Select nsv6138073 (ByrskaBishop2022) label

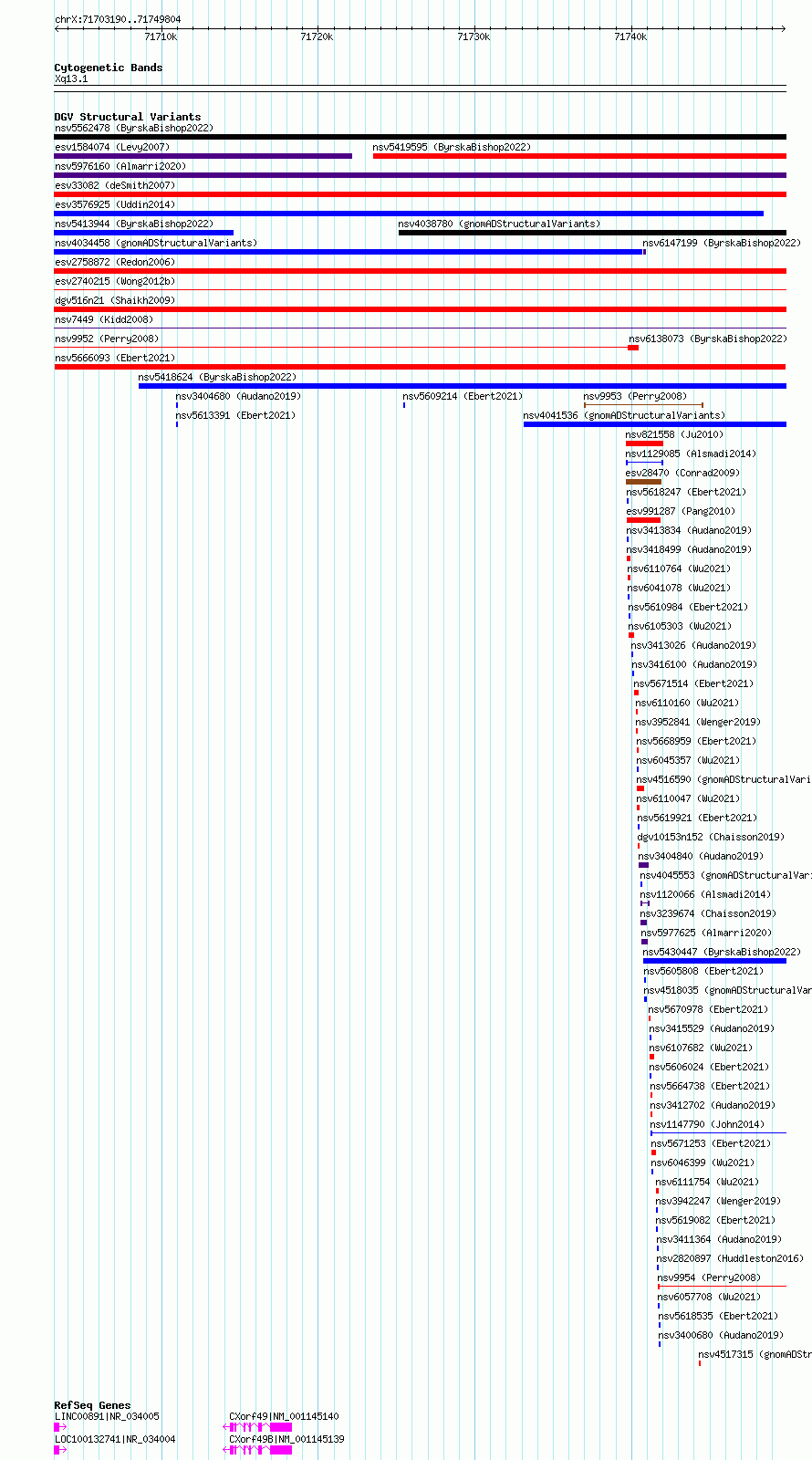(x=707, y=339)
